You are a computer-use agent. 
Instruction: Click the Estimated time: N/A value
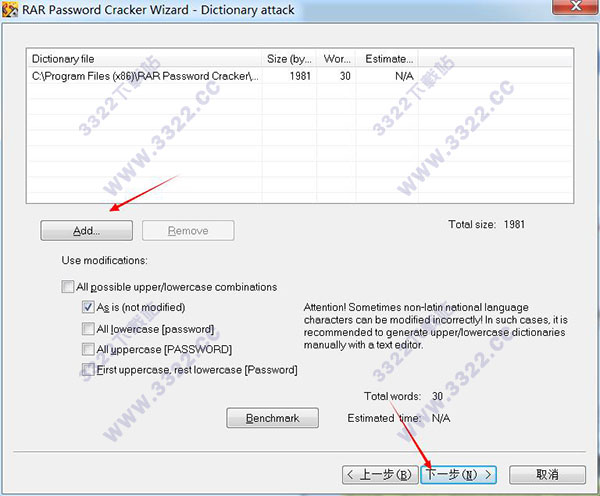pos(441,418)
